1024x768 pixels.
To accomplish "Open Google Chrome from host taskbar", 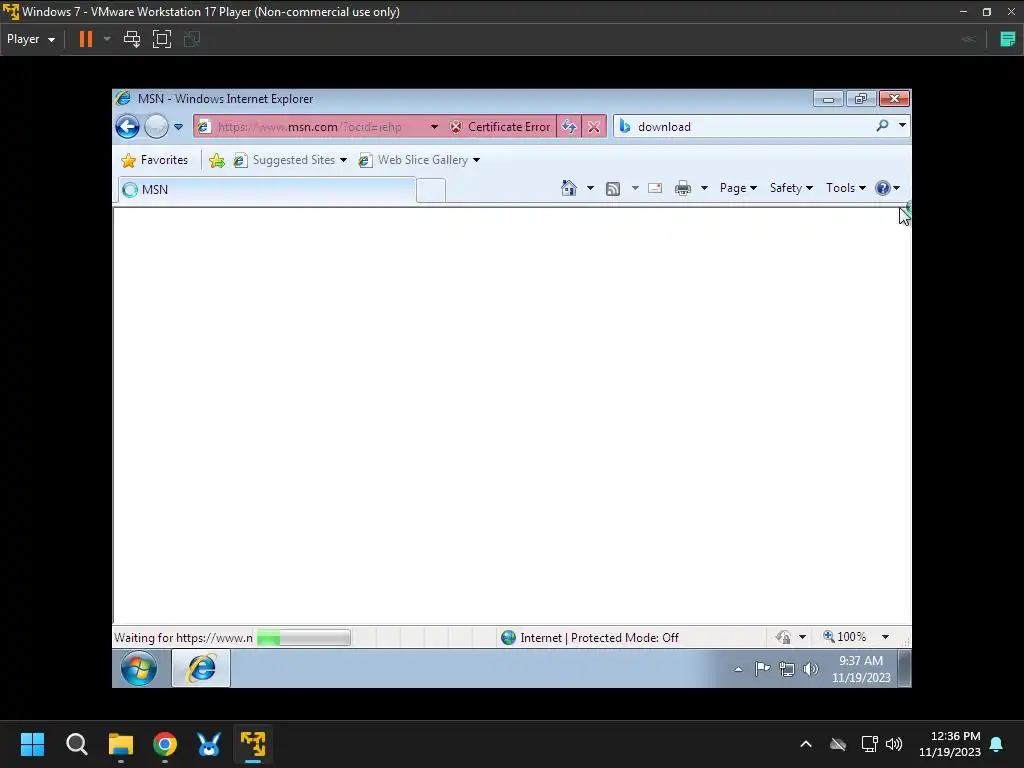I will pos(165,744).
